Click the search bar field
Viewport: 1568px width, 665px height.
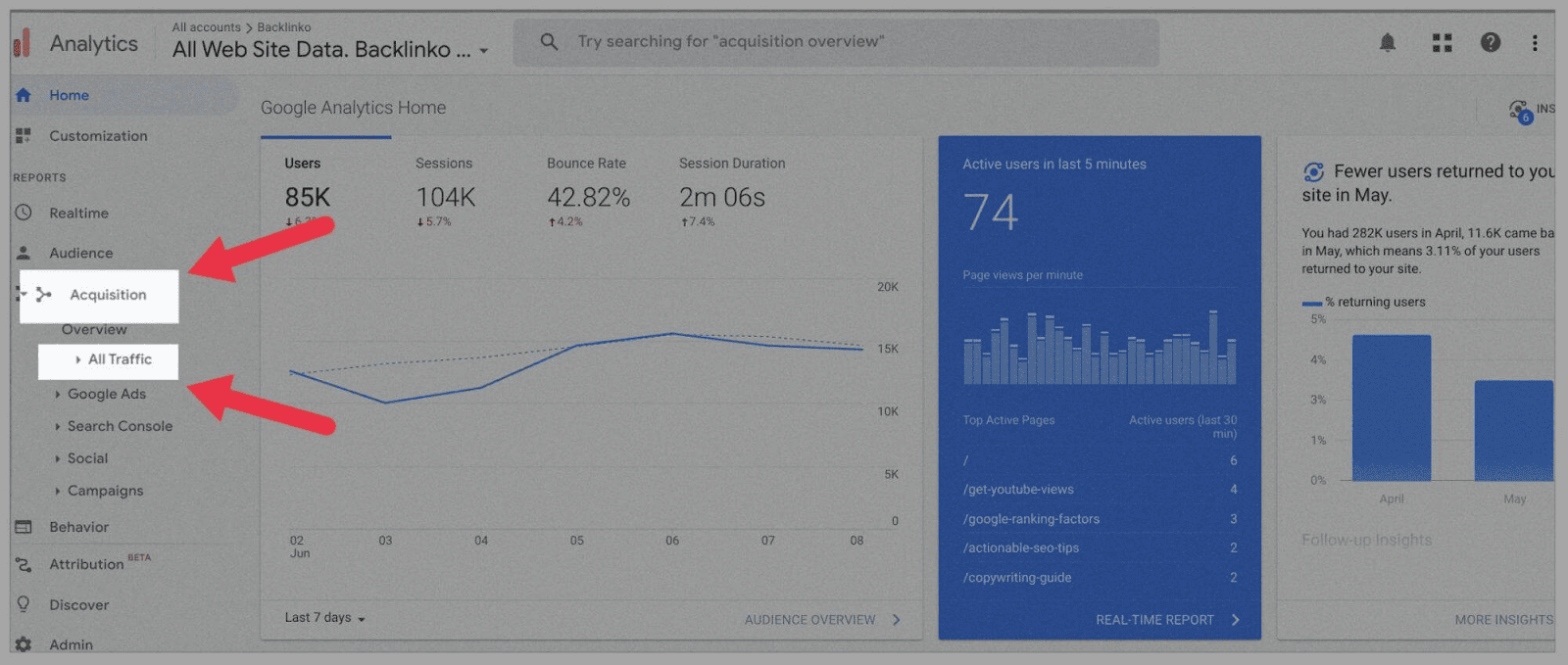click(833, 42)
